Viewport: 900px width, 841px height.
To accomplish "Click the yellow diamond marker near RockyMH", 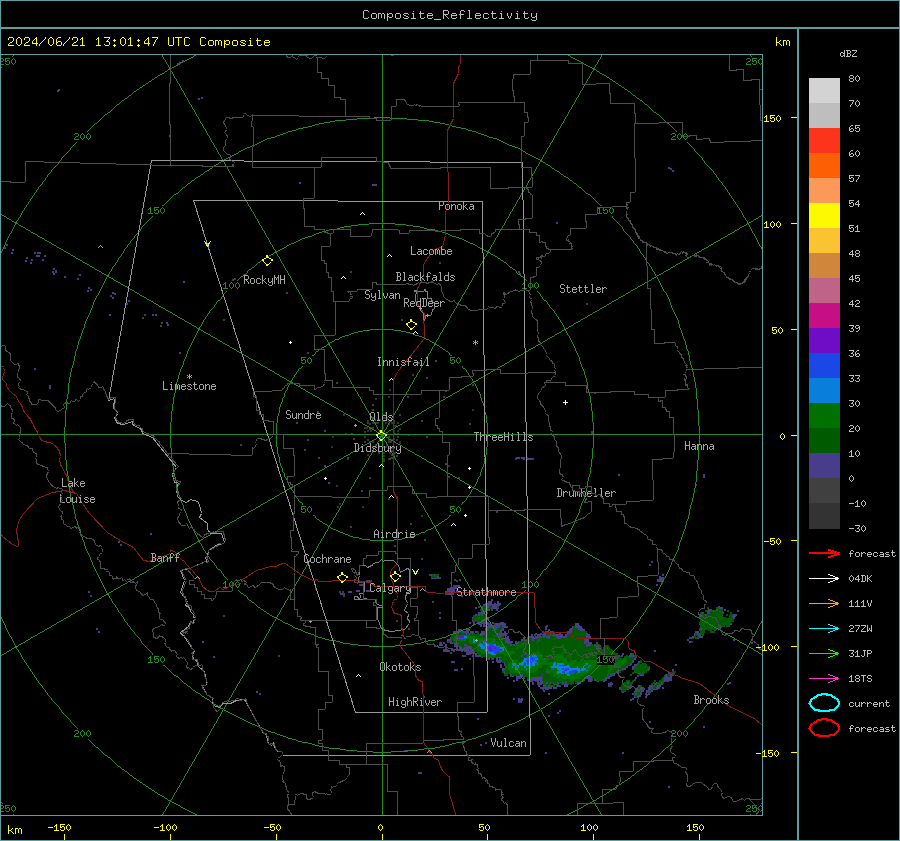I will pos(267,261).
